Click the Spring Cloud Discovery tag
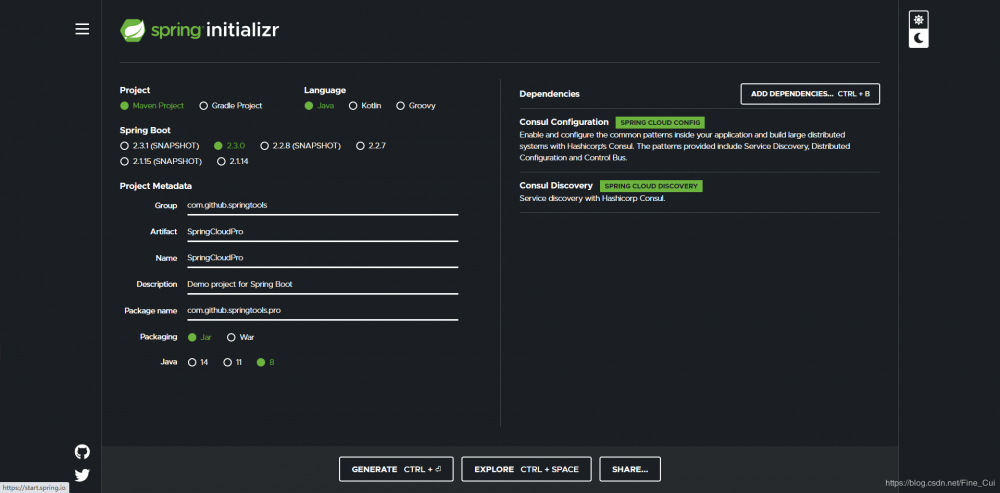Viewport: 1000px width, 493px height. [651, 186]
